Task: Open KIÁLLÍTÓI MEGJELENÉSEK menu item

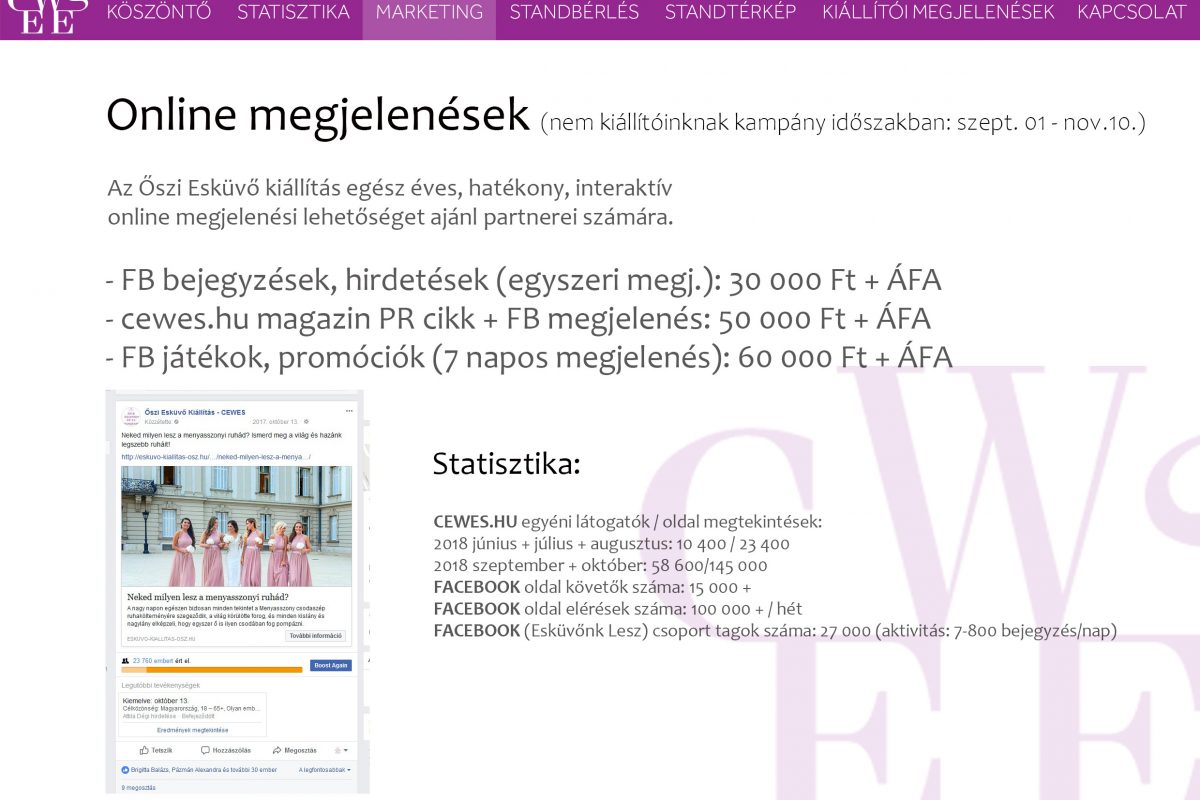Action: click(938, 13)
